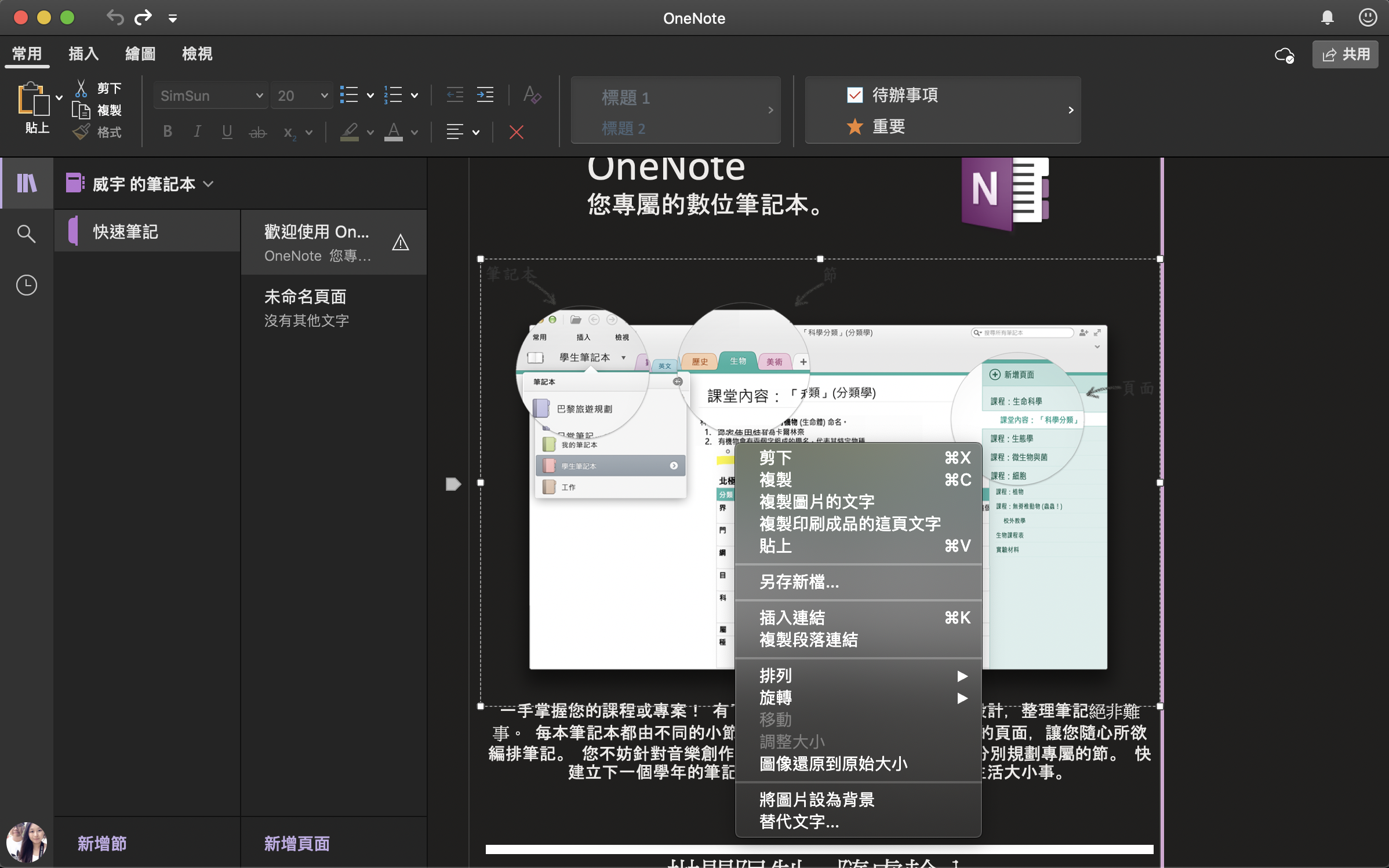Viewport: 1389px width, 868px height.
Task: Click 新增節 to add a section
Action: click(102, 844)
